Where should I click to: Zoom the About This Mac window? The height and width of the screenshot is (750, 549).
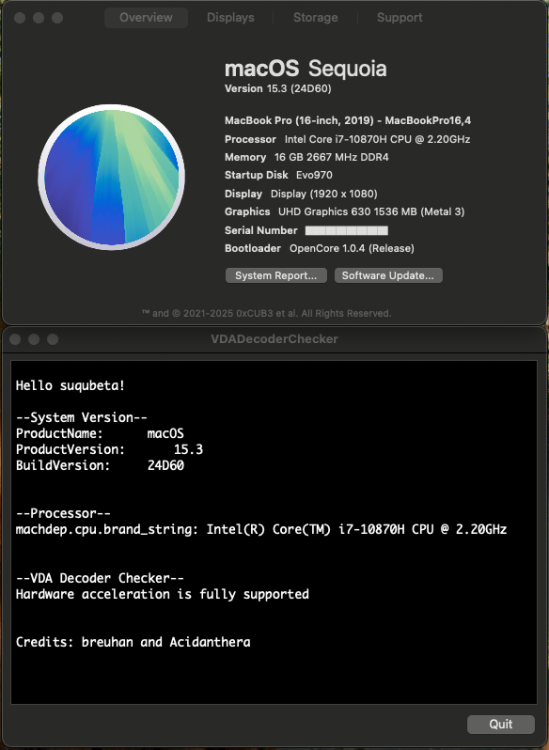click(57, 18)
